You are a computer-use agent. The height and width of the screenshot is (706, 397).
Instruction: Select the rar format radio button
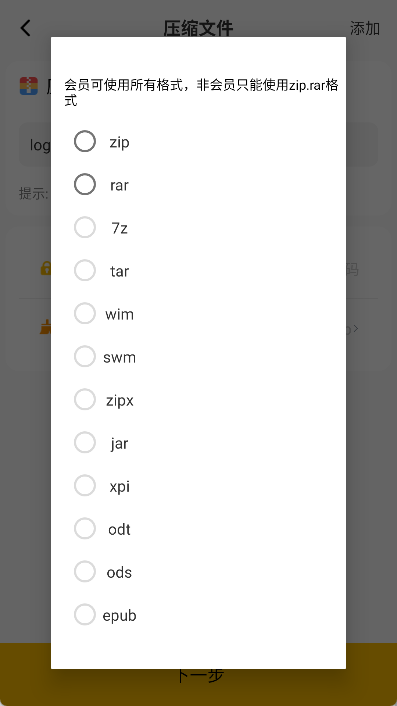click(85, 185)
